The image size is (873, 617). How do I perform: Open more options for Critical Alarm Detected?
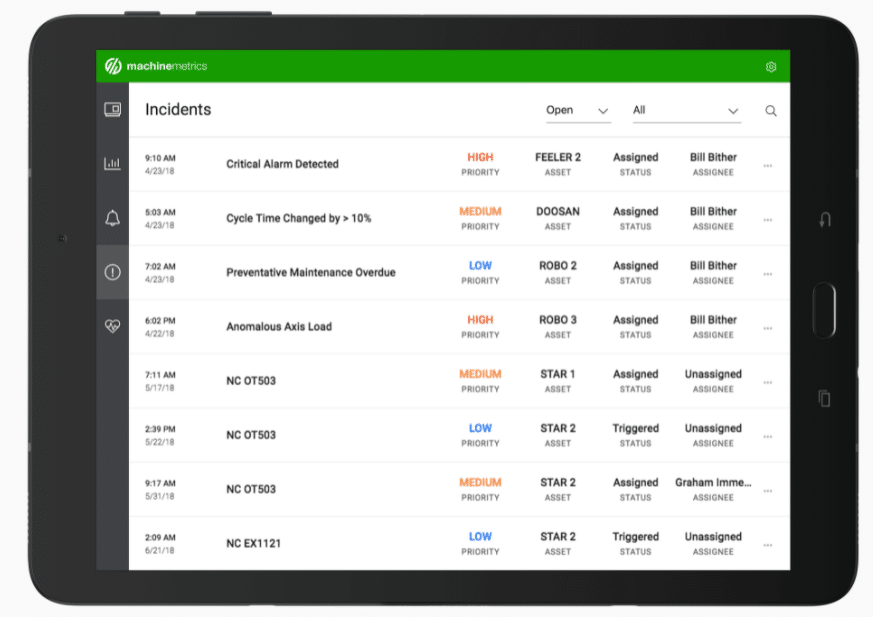pos(768,166)
